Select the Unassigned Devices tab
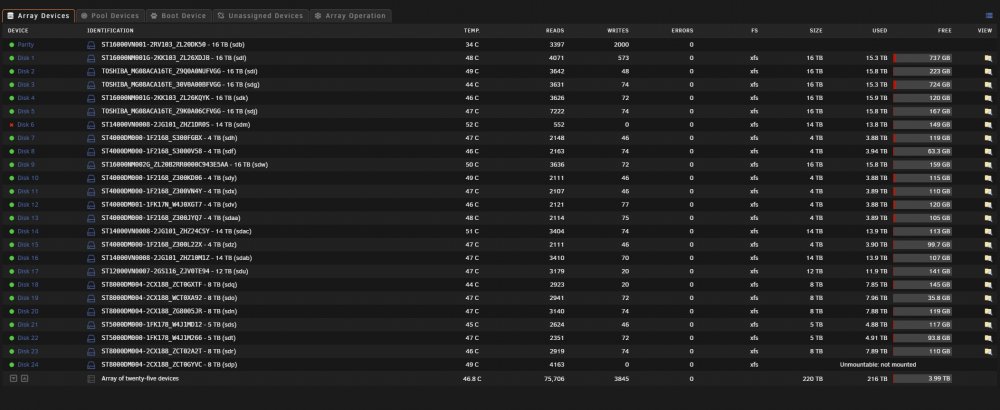This screenshot has height=410, width=1000. pos(260,16)
